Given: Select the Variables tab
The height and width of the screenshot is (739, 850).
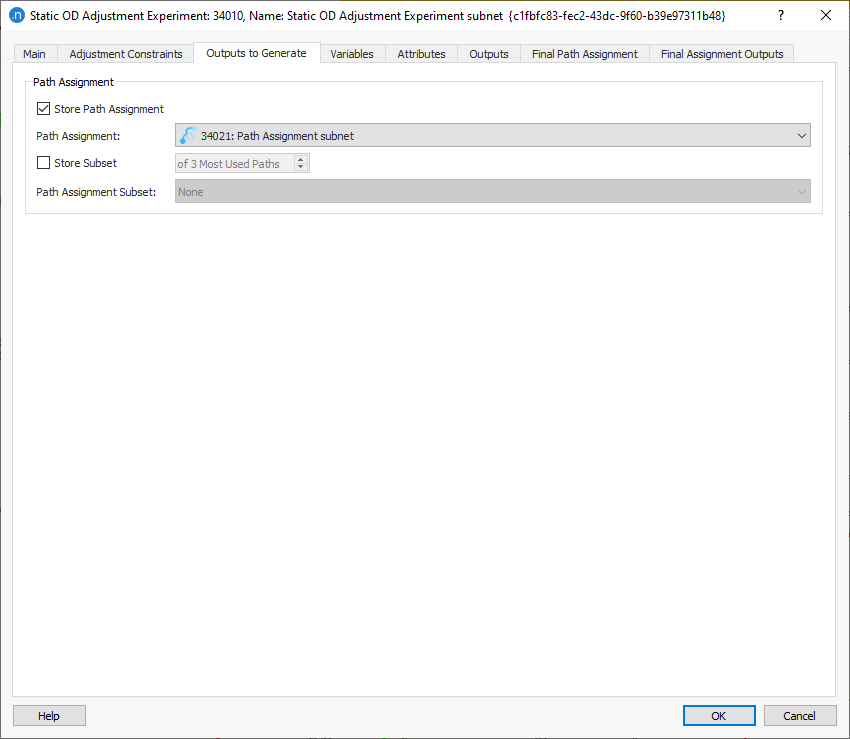Looking at the screenshot, I should tap(352, 53).
